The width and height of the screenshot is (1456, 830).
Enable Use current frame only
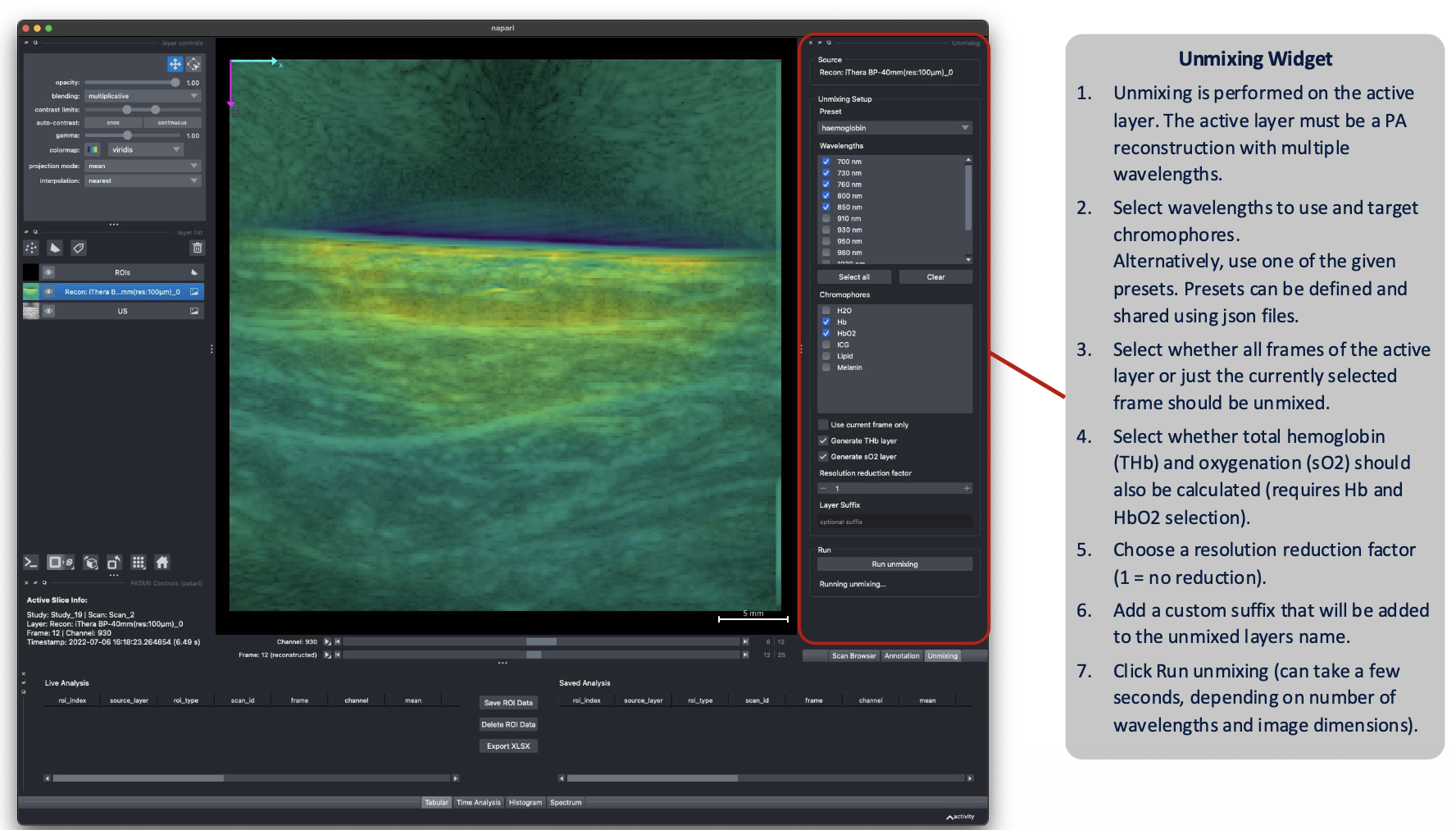click(x=823, y=425)
